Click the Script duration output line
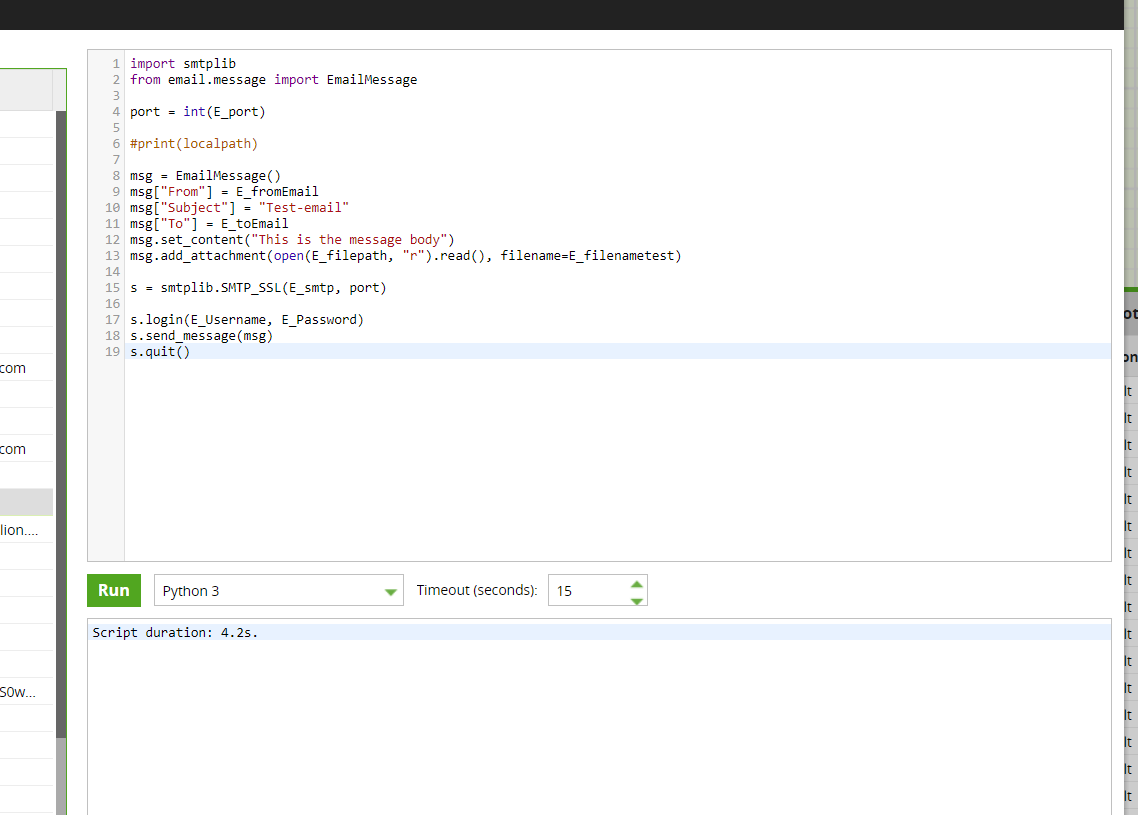 tap(175, 632)
